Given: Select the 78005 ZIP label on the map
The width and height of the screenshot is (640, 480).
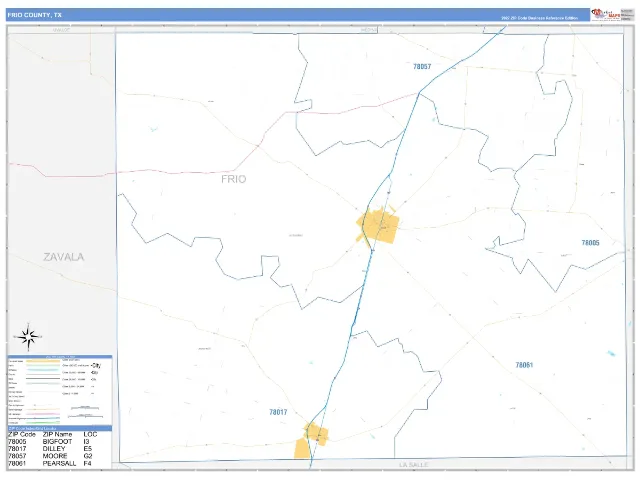Looking at the screenshot, I should coord(590,243).
